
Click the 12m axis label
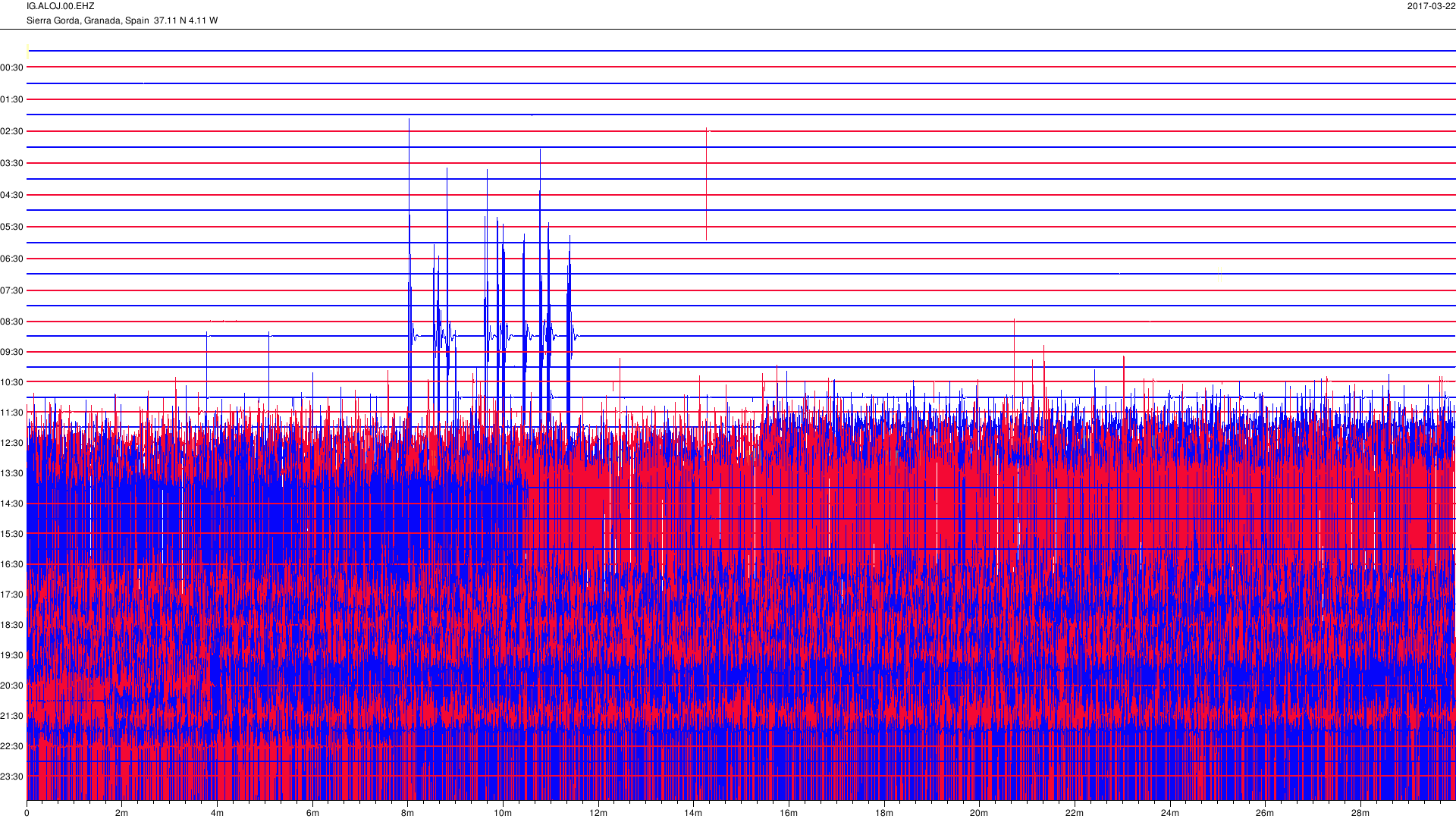click(x=598, y=813)
